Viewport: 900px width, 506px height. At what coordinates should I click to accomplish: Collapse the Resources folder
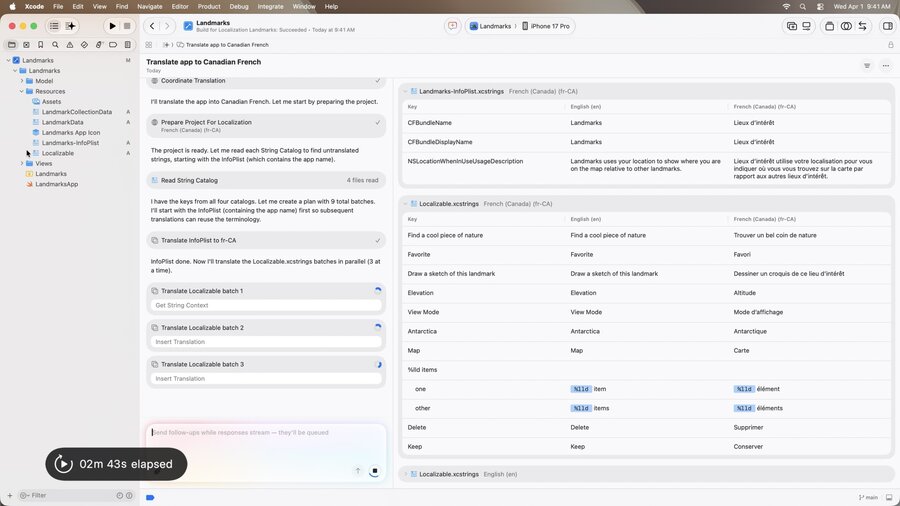(x=22, y=91)
